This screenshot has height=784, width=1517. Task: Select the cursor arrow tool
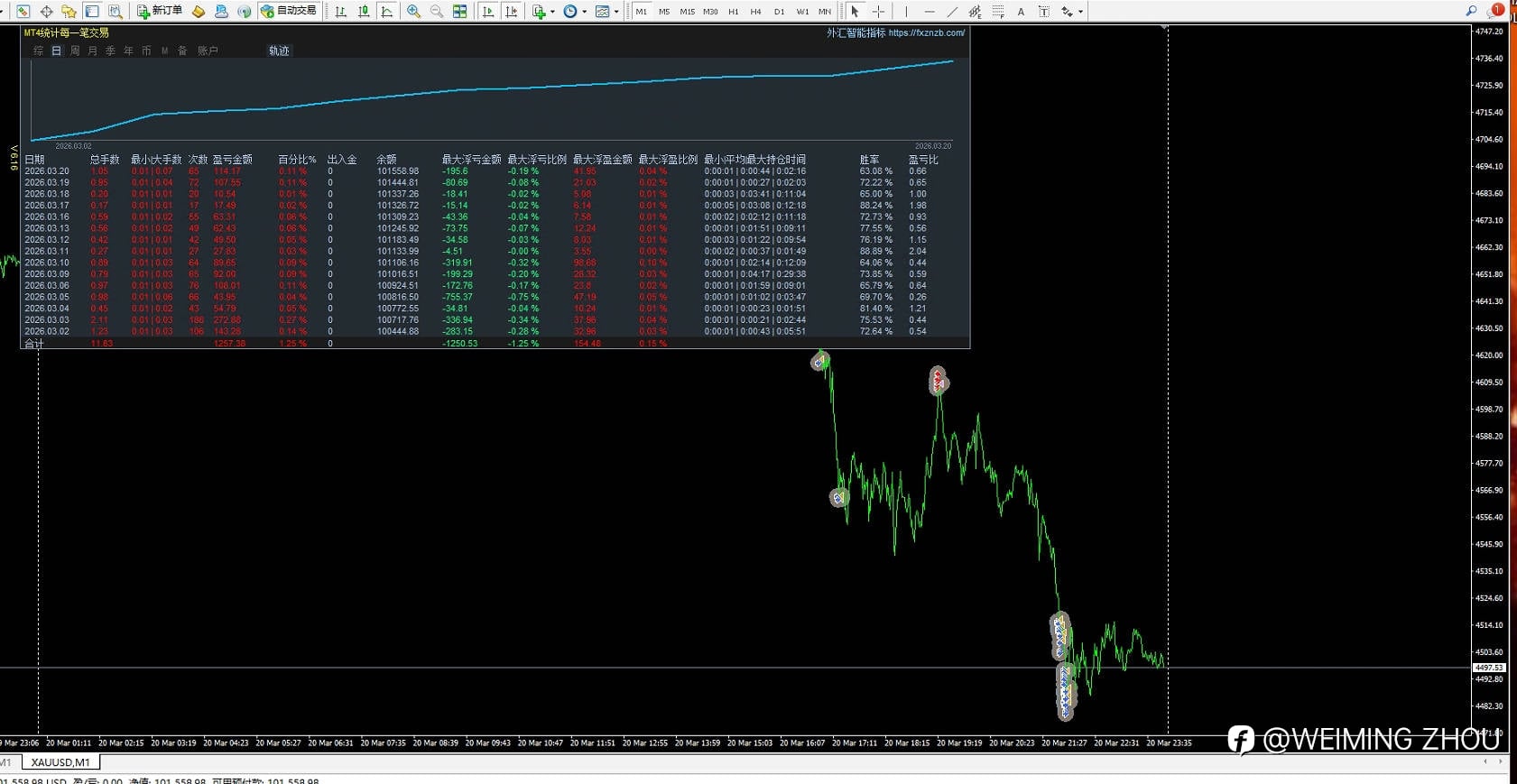click(855, 11)
